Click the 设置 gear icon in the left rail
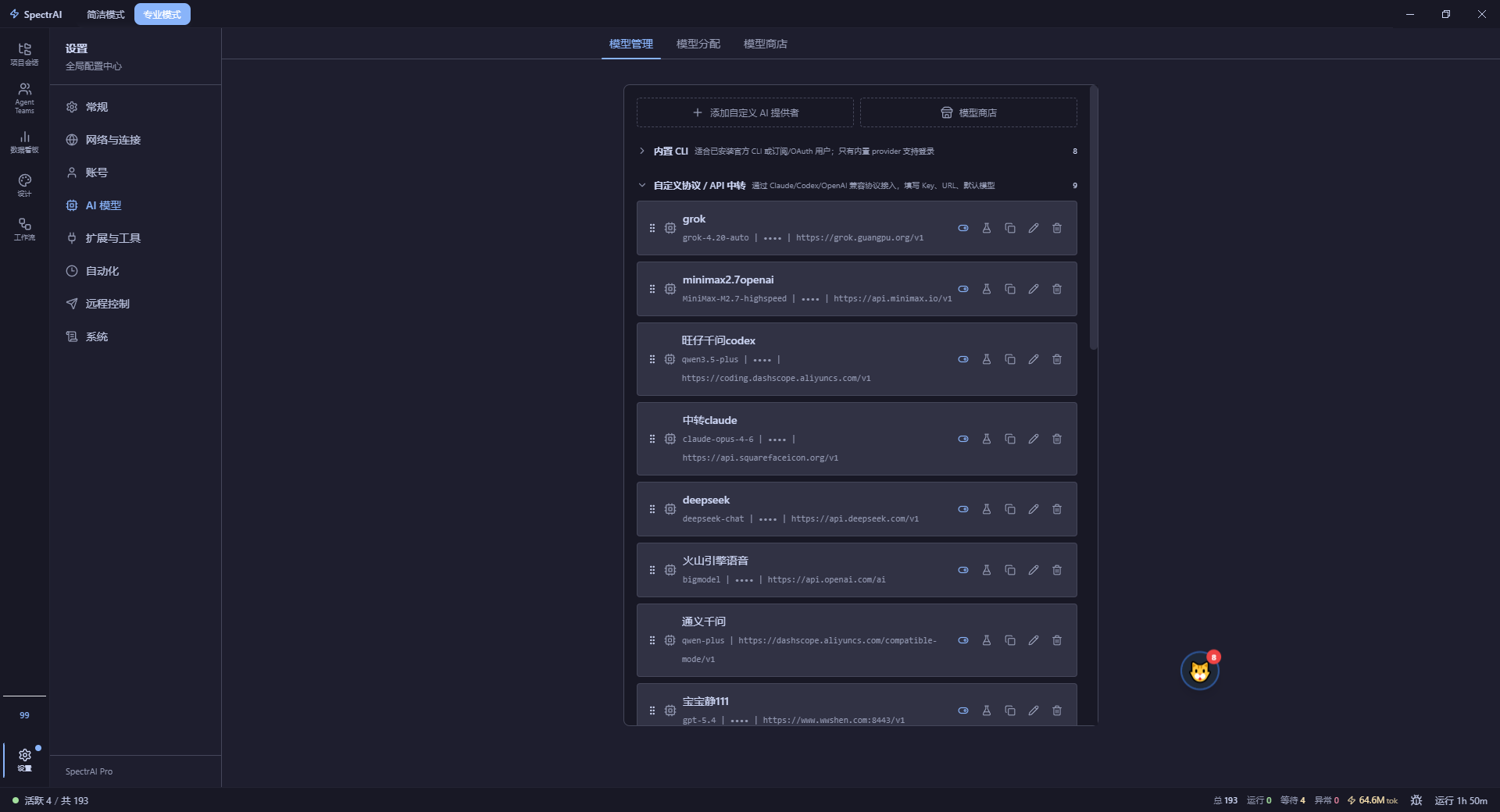Screen dimensions: 1500x812 [24, 759]
